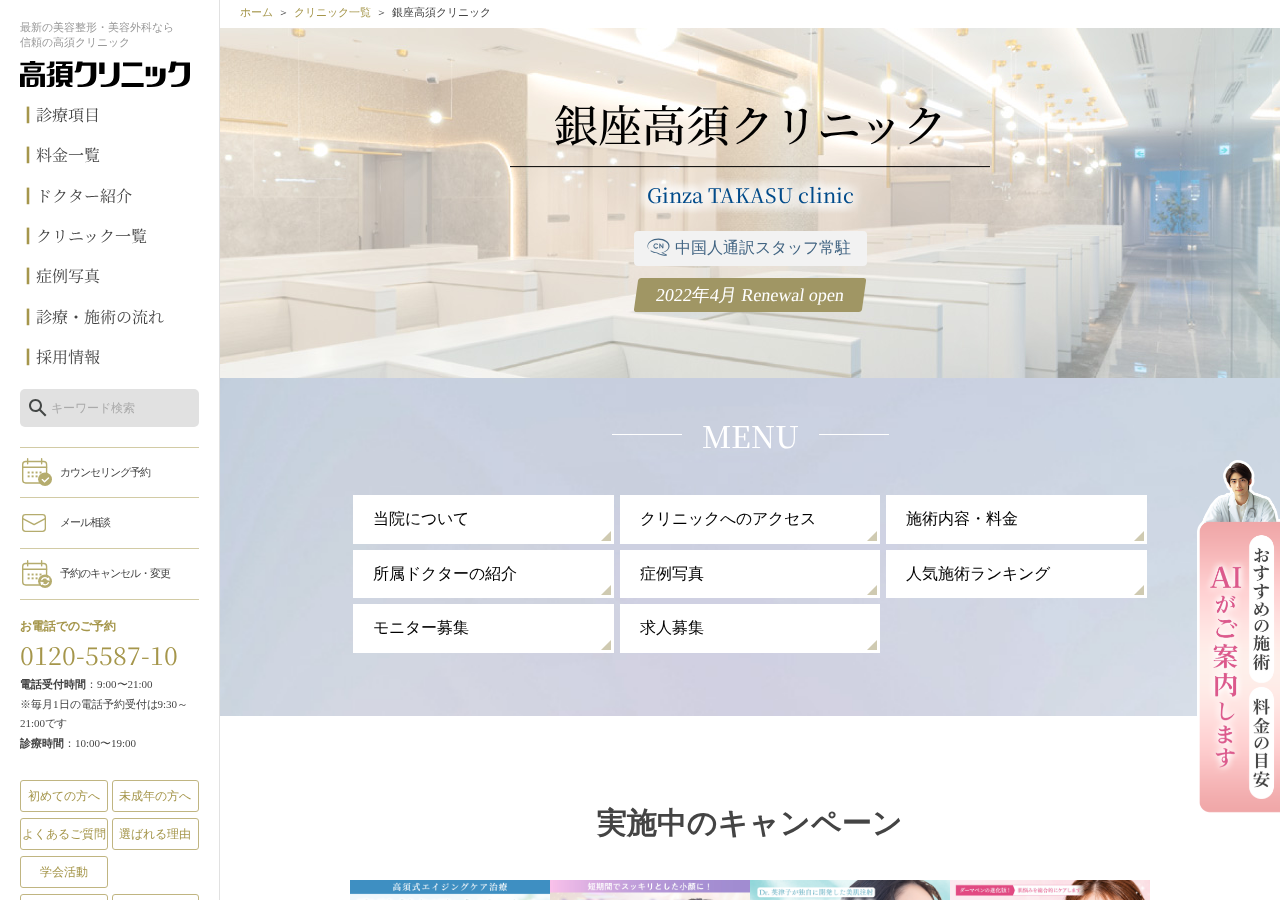
Task: Click the 診療時間 text line
Action: 78,743
